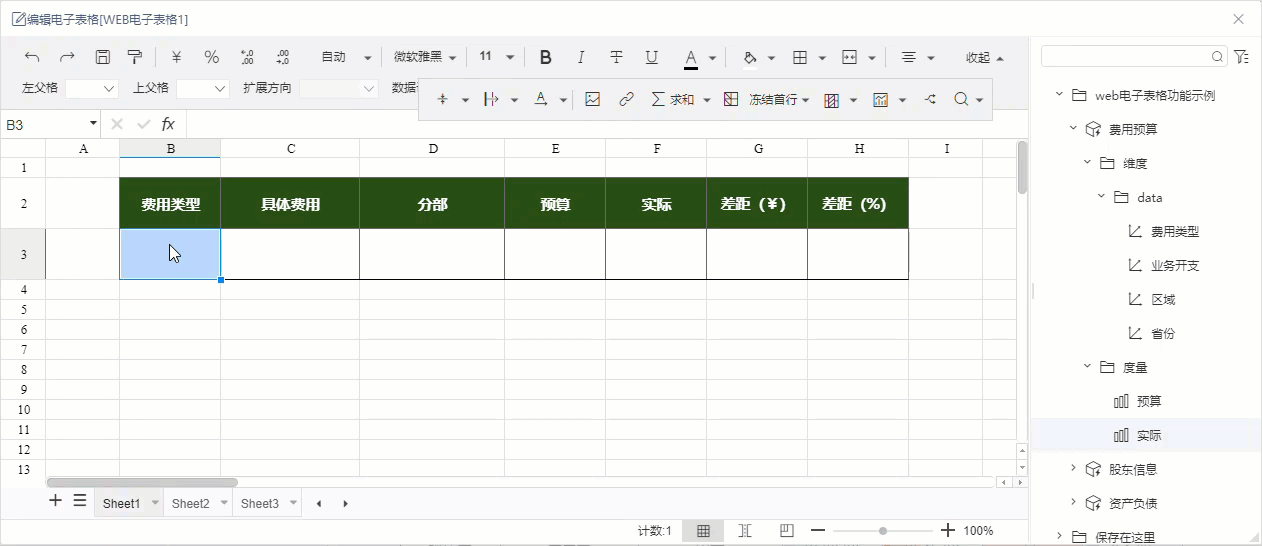
Task: Undo the last action
Action: click(32, 57)
